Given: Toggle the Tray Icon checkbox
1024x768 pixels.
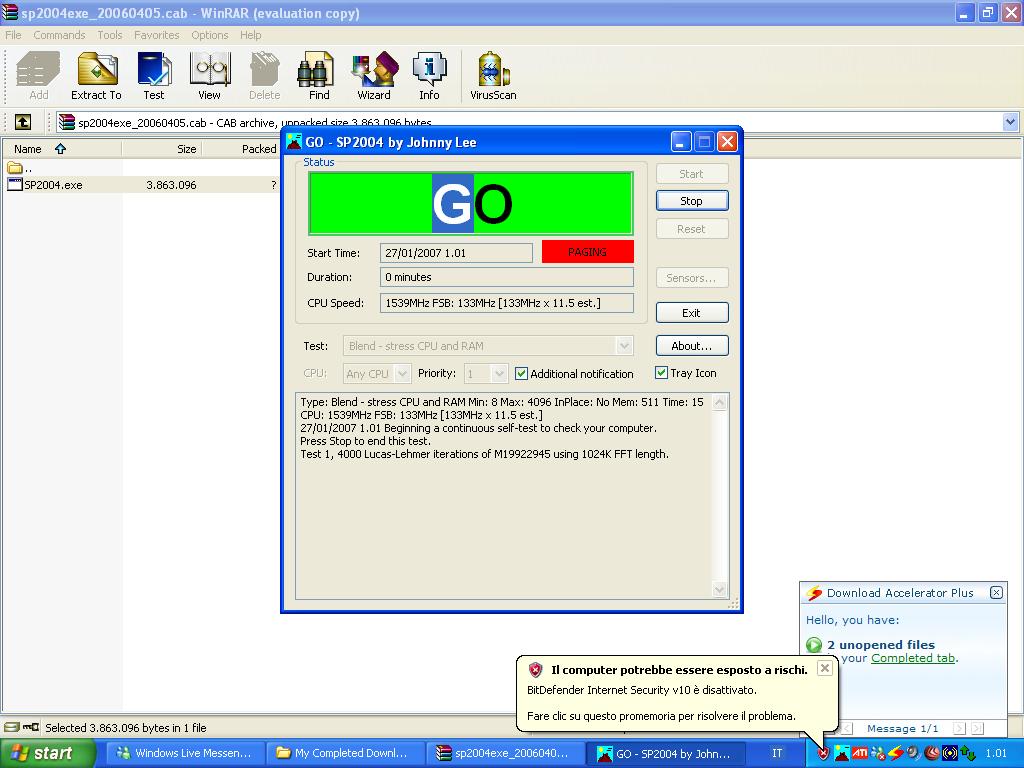Looking at the screenshot, I should [x=661, y=373].
